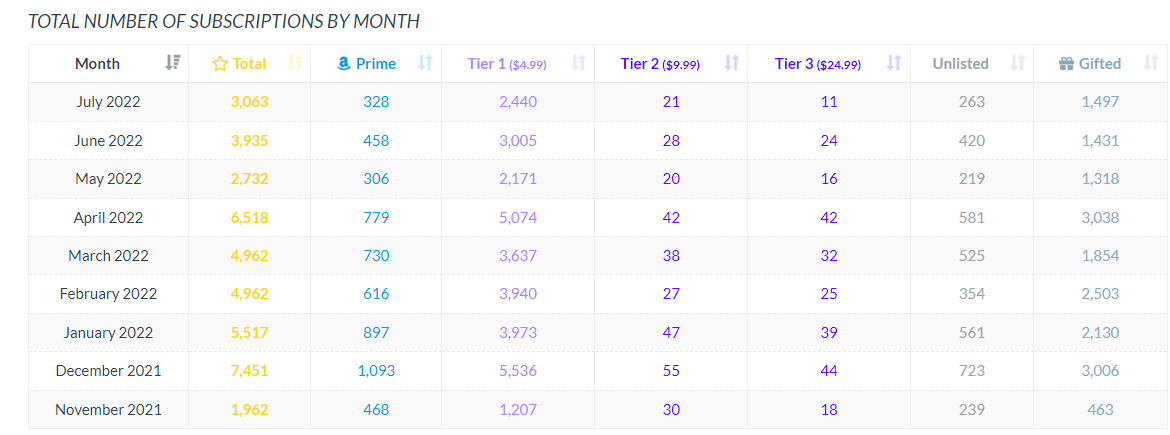Screen dimensions: 1170x435
Task: Click Gifted value 463
Action: coord(1101,410)
